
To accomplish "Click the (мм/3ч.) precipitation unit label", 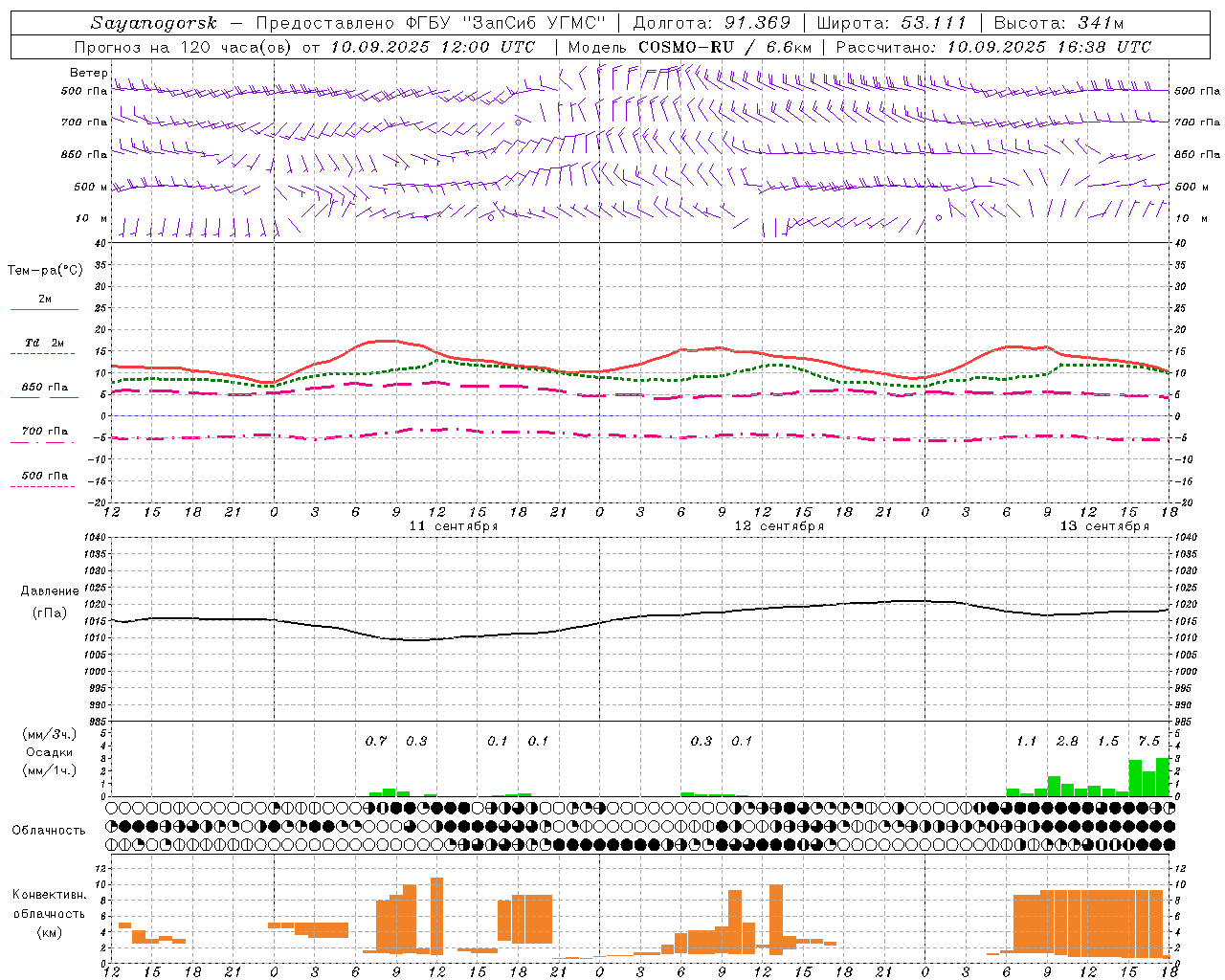I will (49, 734).
